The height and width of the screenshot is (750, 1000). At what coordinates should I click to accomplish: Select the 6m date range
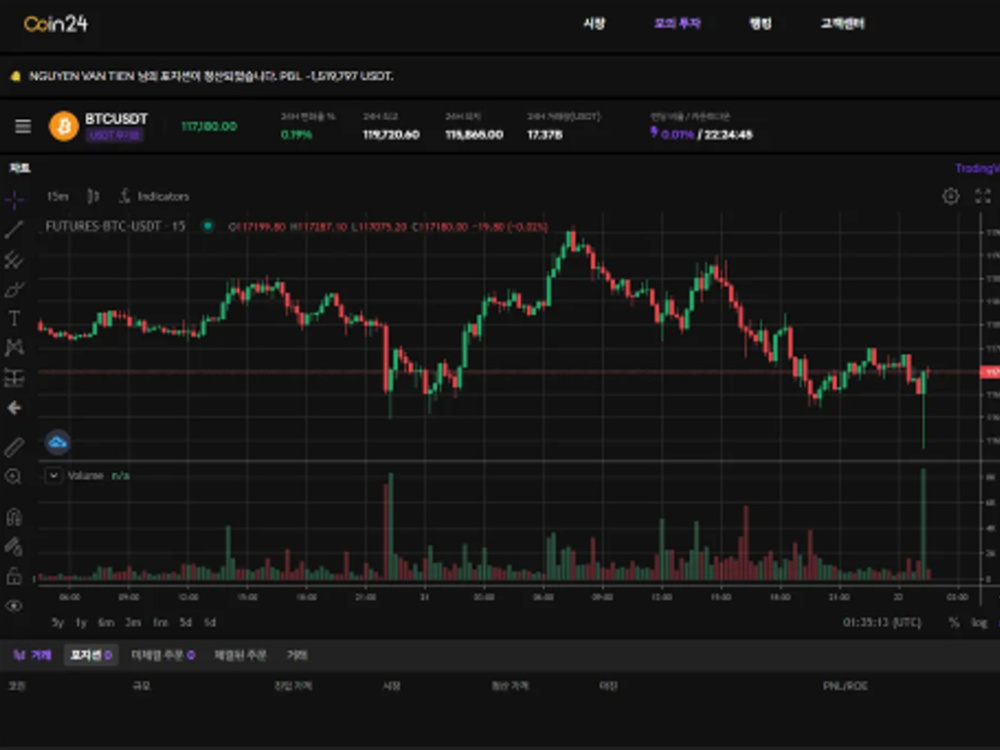106,622
